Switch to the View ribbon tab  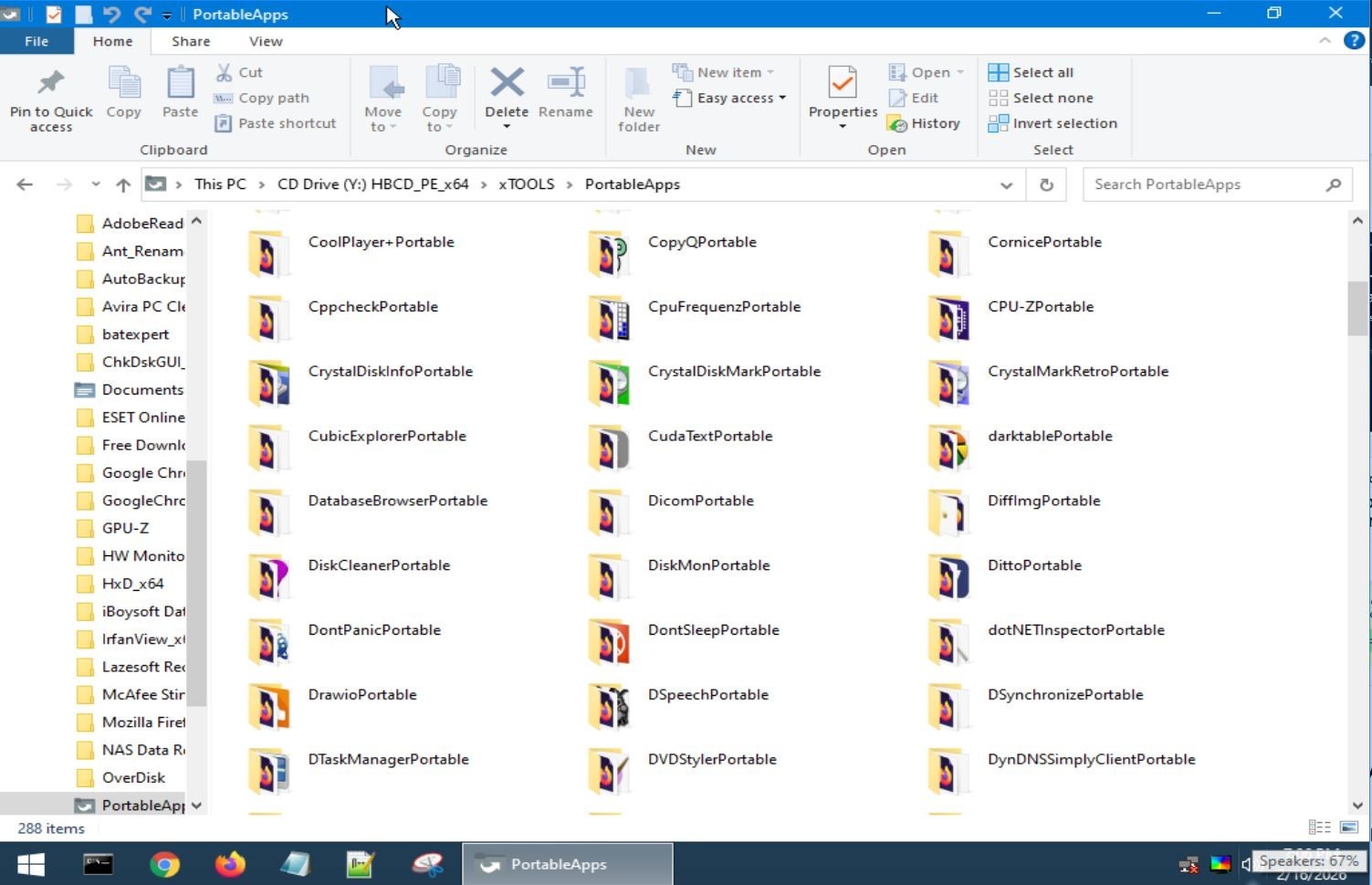pos(266,41)
